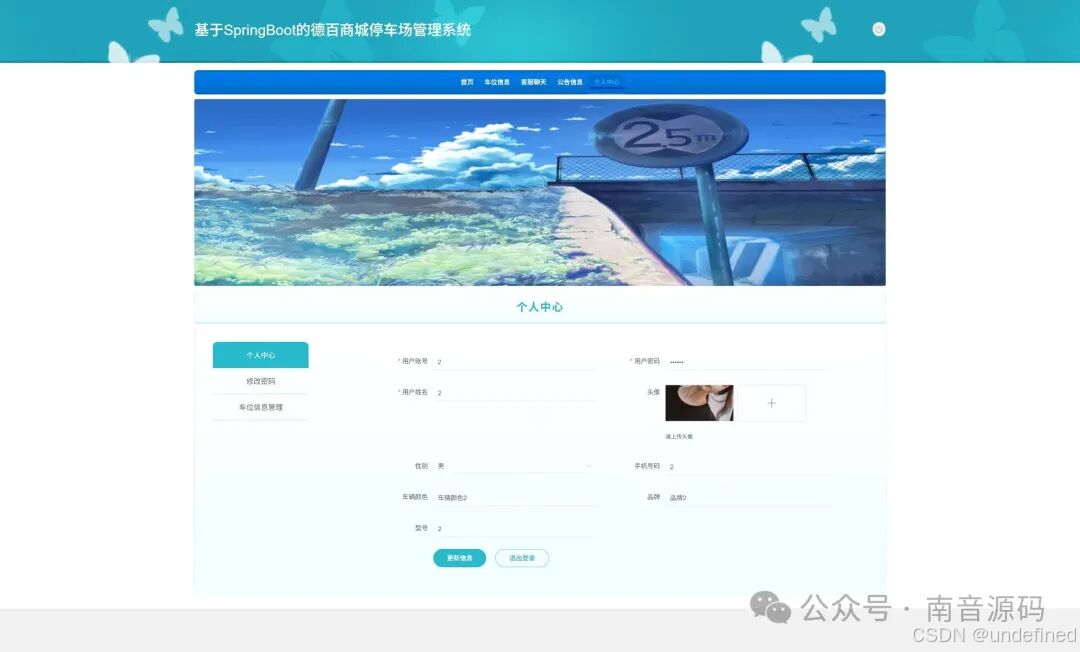Click the 个人中心 page heading
The width and height of the screenshot is (1080, 652).
539,307
